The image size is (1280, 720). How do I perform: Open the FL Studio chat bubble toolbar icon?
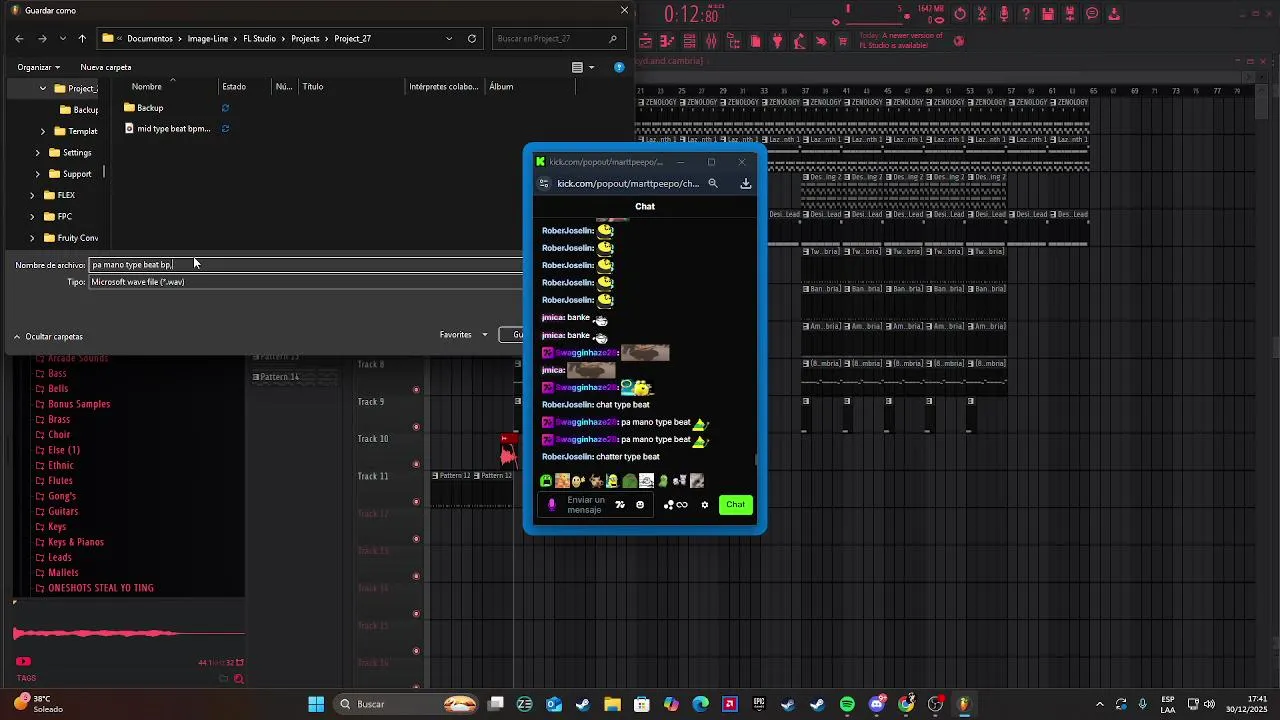coord(1092,14)
